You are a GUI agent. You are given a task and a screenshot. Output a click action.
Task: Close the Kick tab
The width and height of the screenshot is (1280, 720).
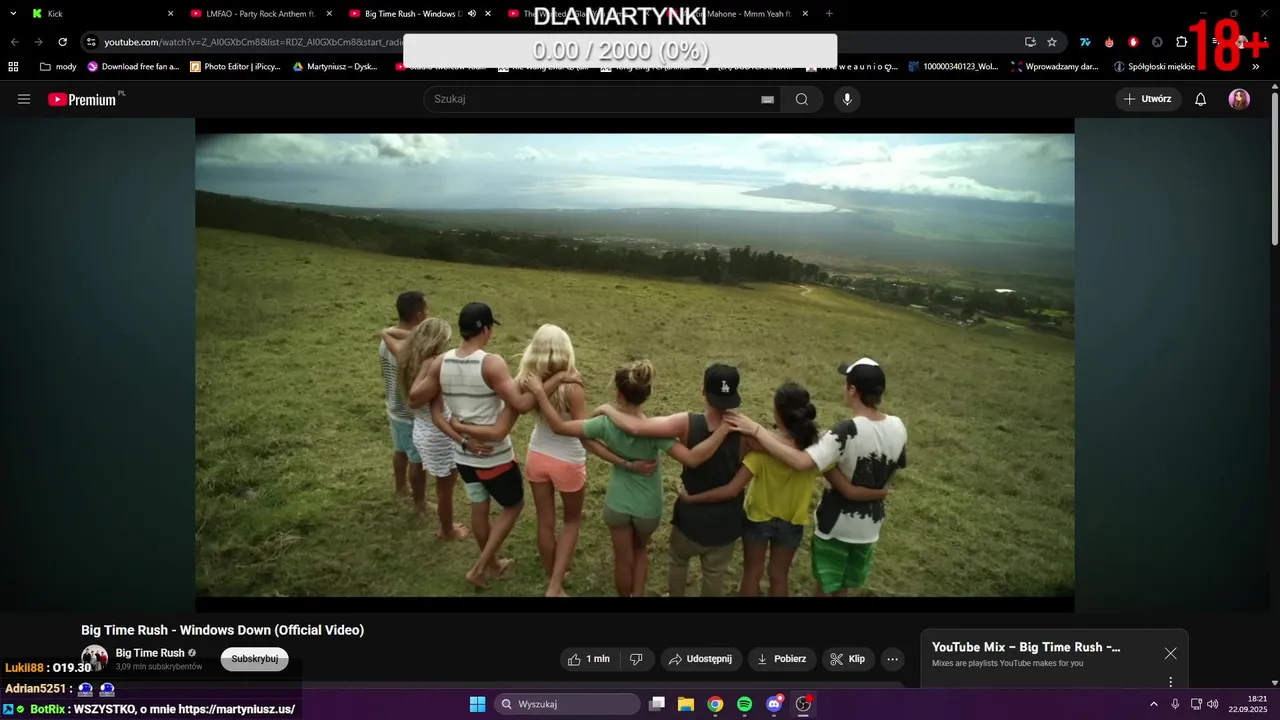tap(170, 14)
